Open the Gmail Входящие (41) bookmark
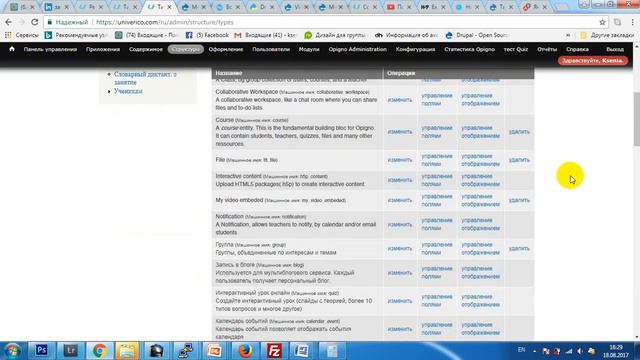Image resolution: width=640 pixels, height=360 pixels. 265,36
